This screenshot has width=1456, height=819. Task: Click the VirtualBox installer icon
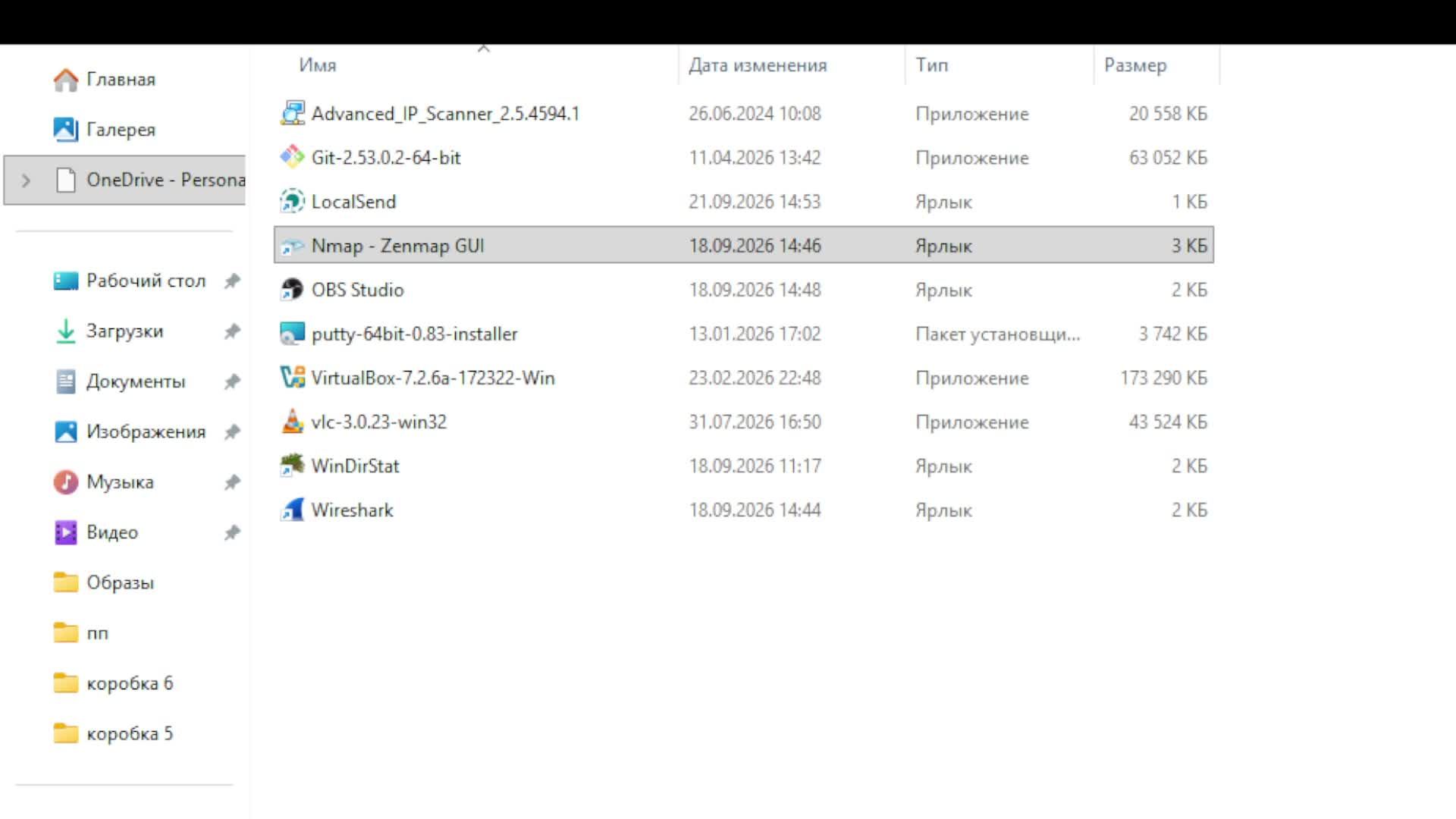tap(292, 378)
